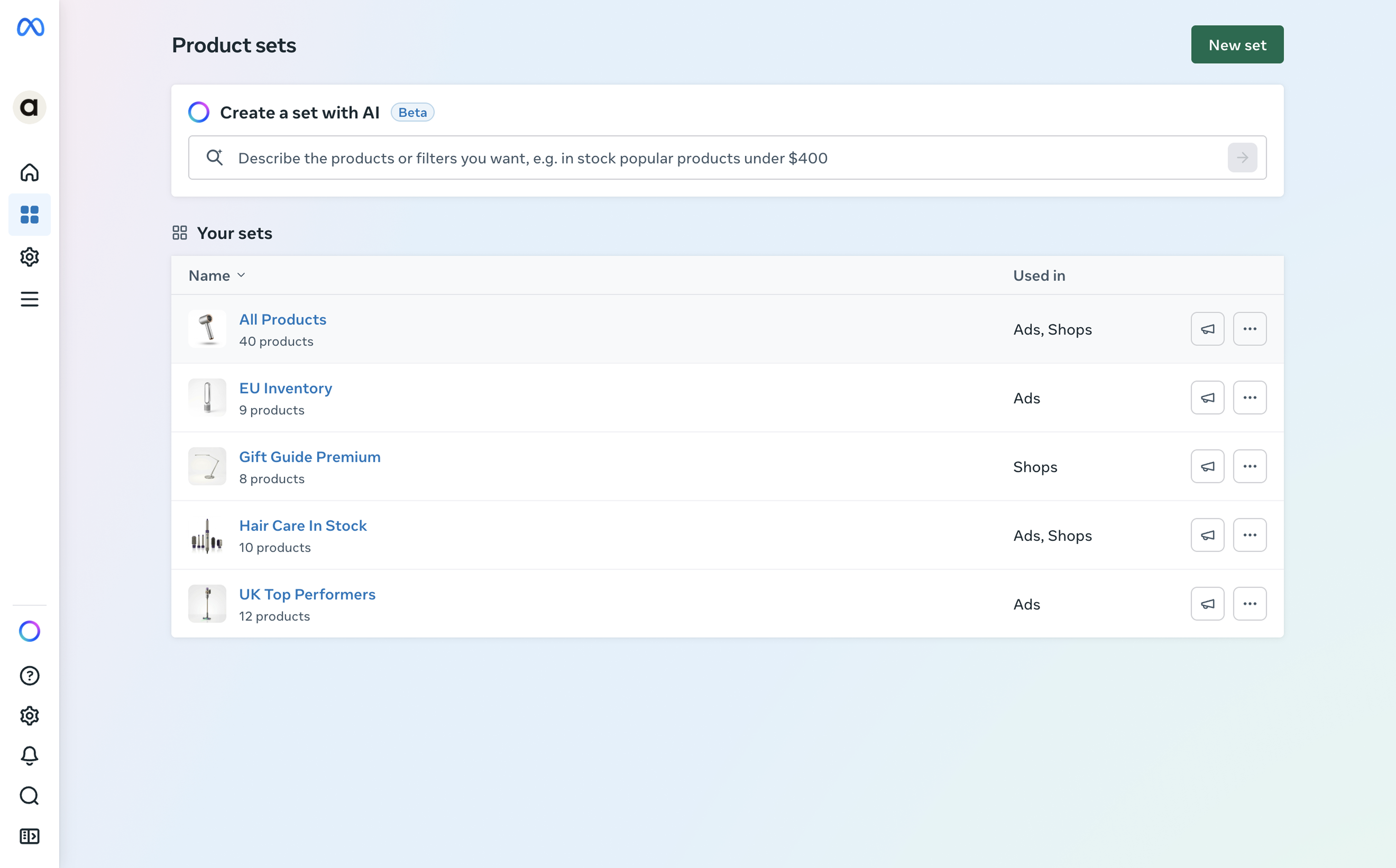Open the Home icon in sidebar
Image resolution: width=1396 pixels, height=868 pixels.
point(29,172)
